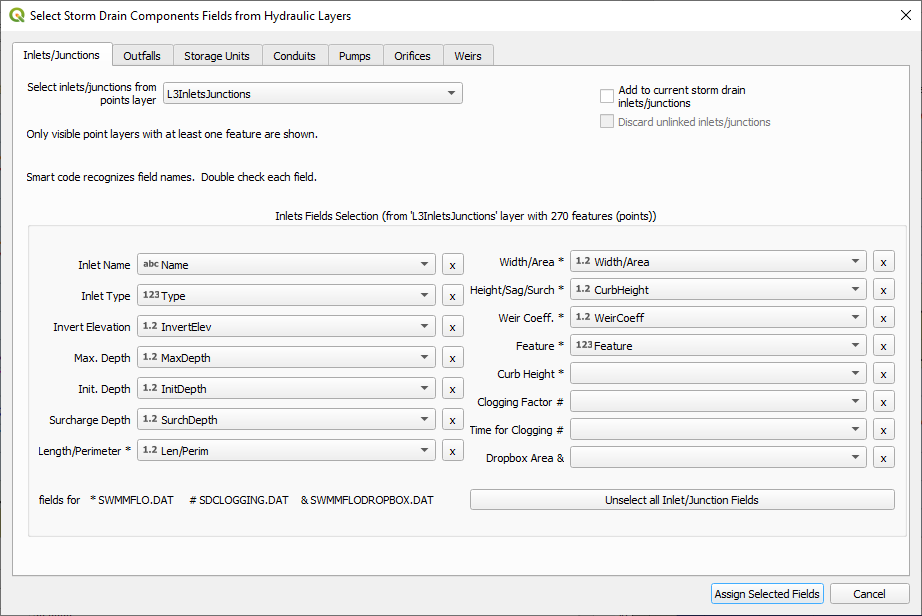
Task: Click Unselect all Inlet/Junction Fields
Action: click(682, 500)
